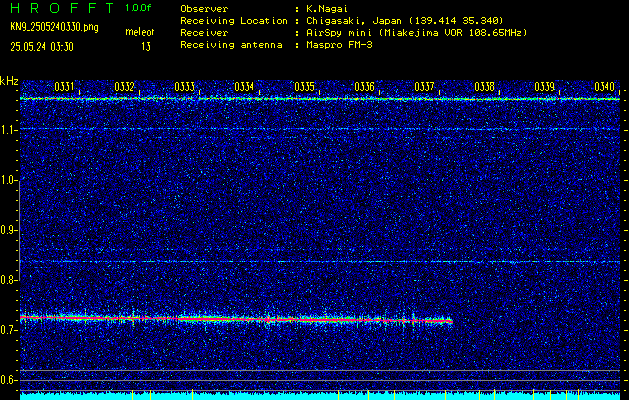Click the red signal trace near 0.72 kHz
The image size is (629, 400).
(237, 319)
